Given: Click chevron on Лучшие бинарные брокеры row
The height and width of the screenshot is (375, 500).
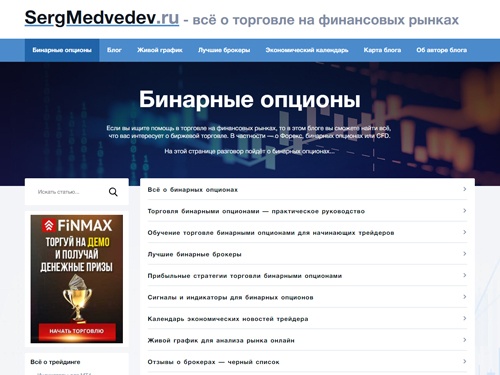Looking at the screenshot, I should coord(464,254).
